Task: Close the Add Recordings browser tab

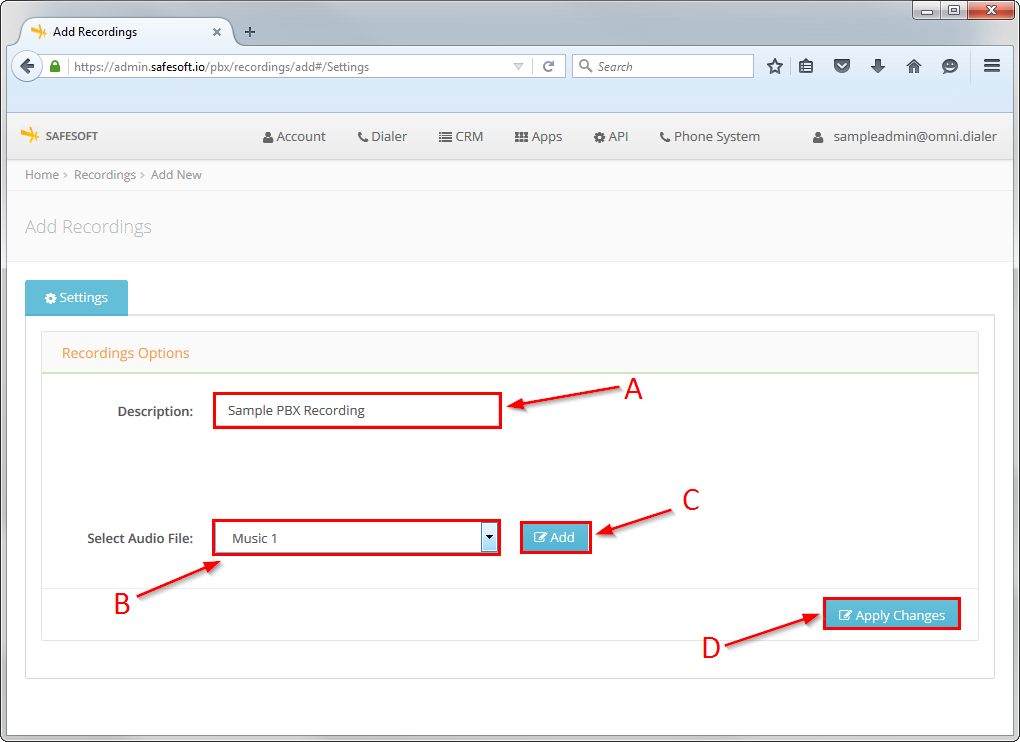Action: coord(217,32)
